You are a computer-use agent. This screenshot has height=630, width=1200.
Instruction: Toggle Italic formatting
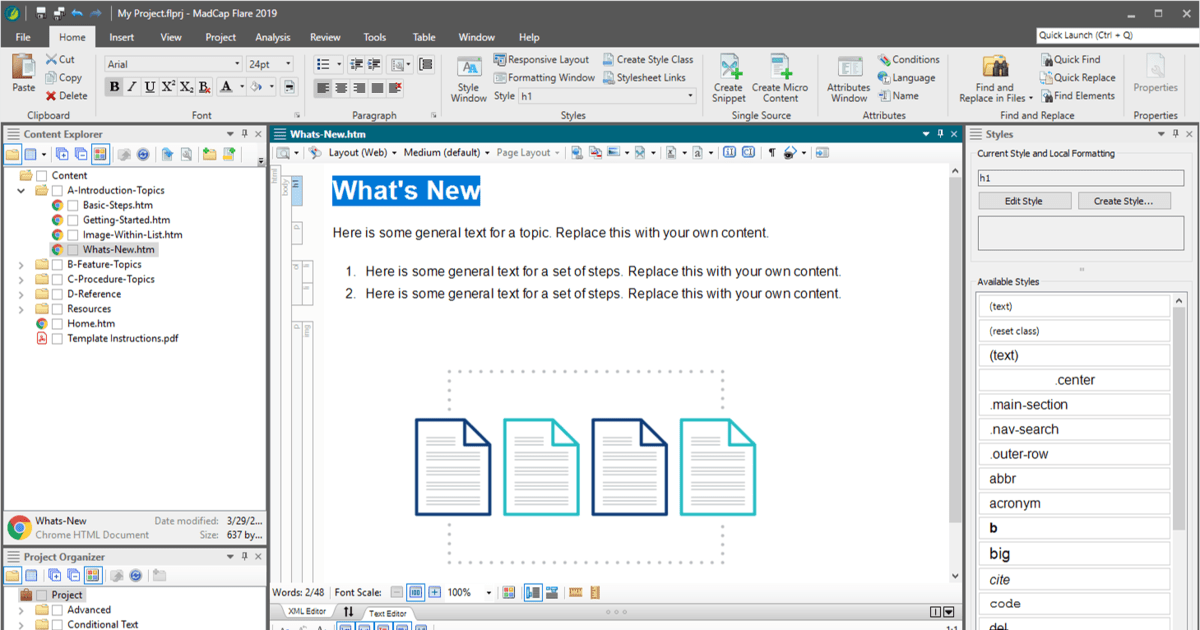coord(132,87)
